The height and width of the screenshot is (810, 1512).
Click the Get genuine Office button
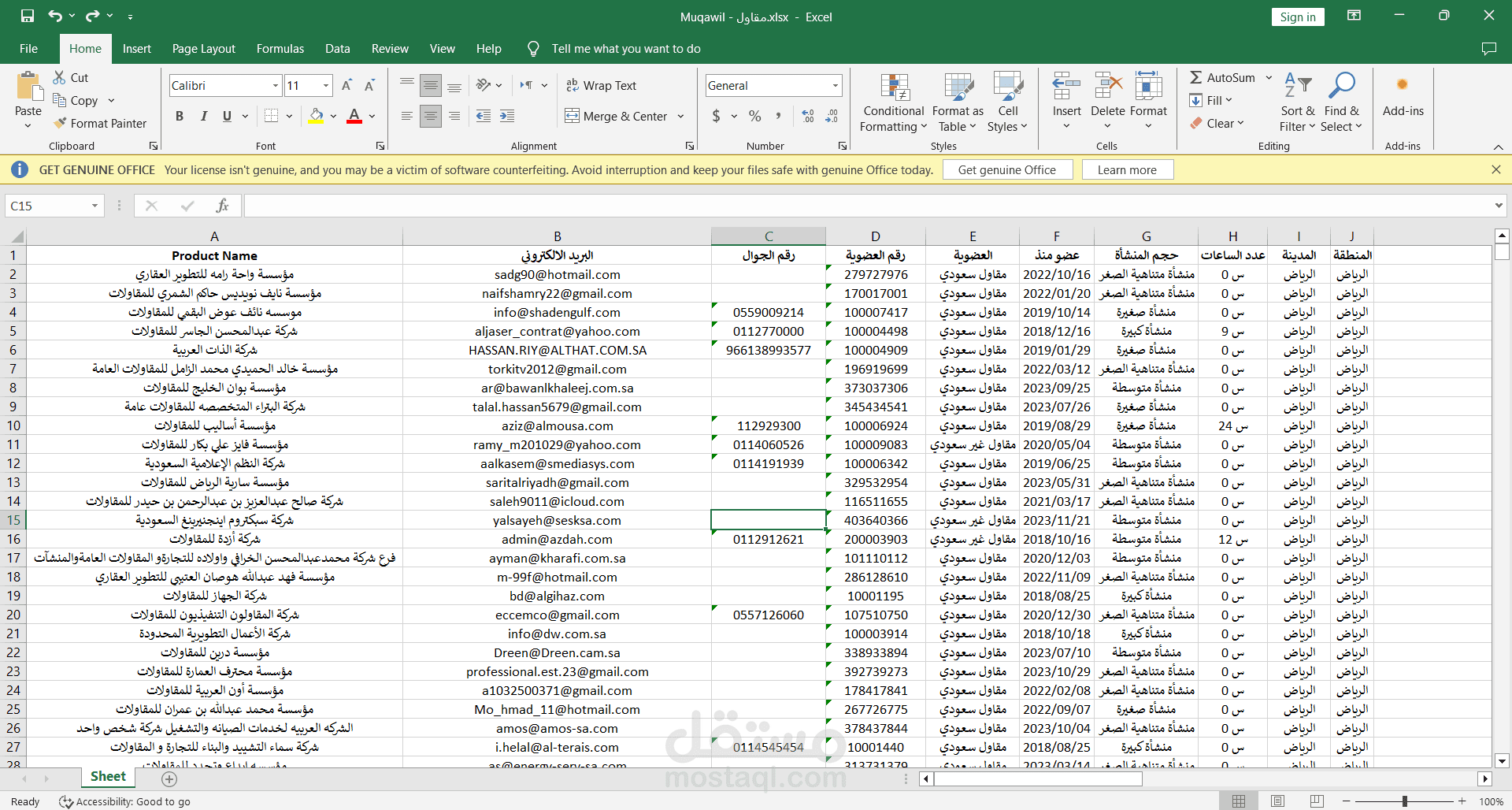point(1007,169)
